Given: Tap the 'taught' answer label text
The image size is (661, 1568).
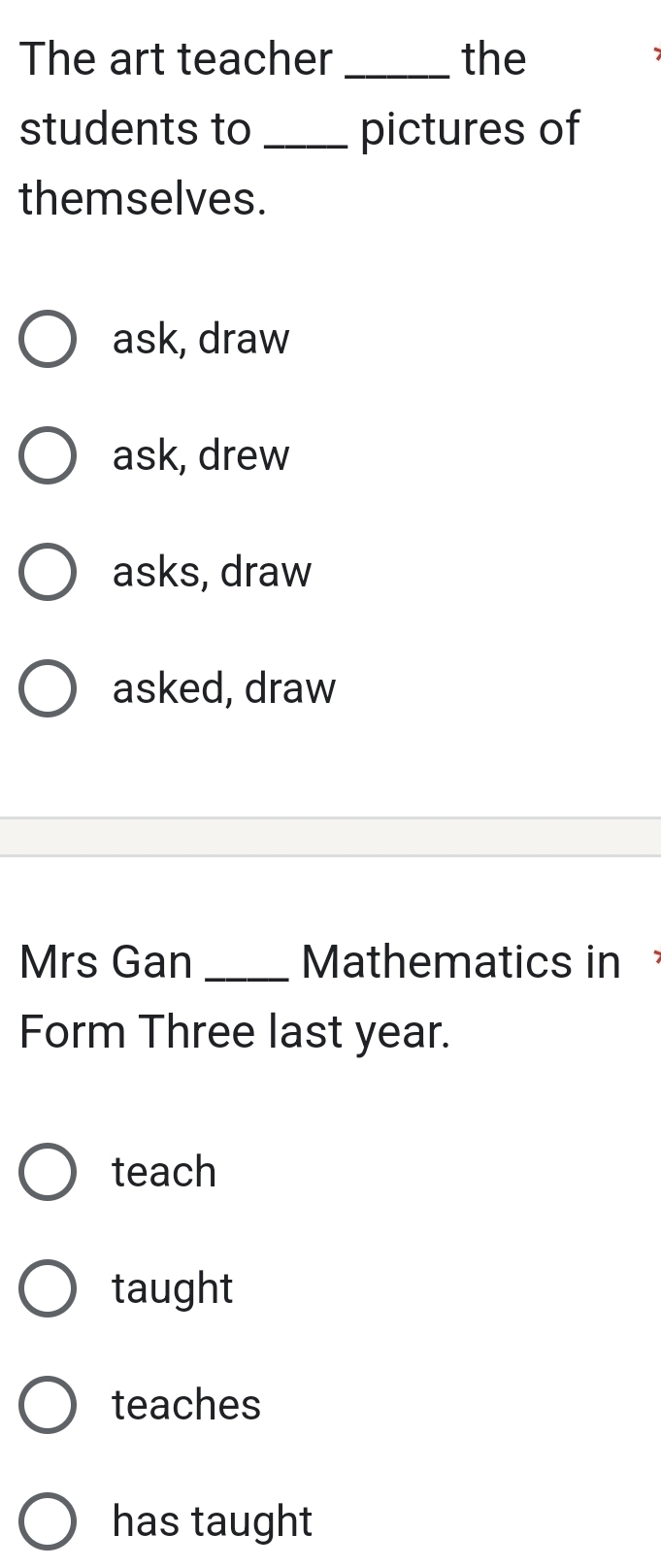Looking at the screenshot, I should [x=173, y=1288].
